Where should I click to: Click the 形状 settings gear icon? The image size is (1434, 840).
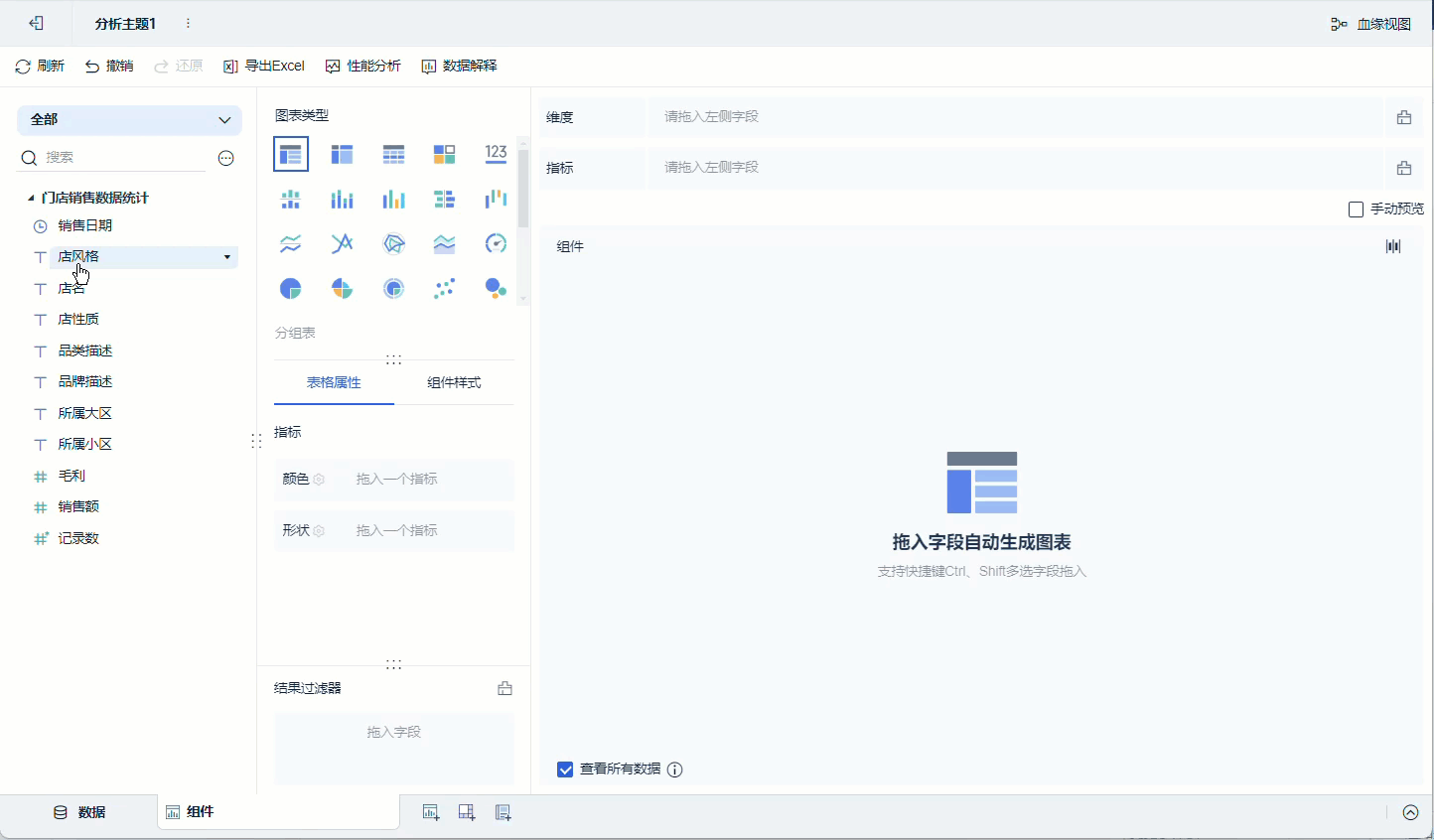(x=319, y=531)
